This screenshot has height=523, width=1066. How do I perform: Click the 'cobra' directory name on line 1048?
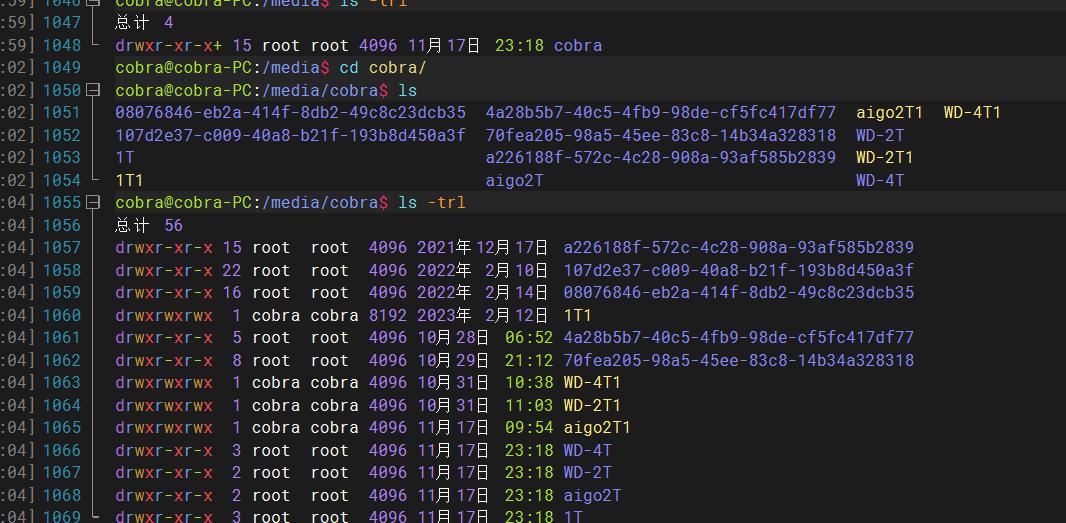(578, 46)
